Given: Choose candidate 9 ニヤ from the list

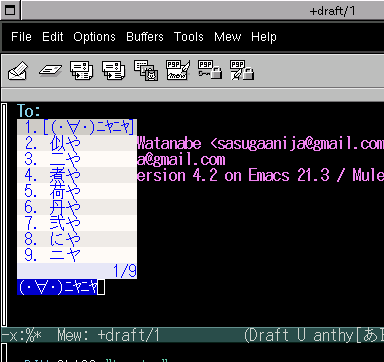Looking at the screenshot, I should tap(77, 255).
